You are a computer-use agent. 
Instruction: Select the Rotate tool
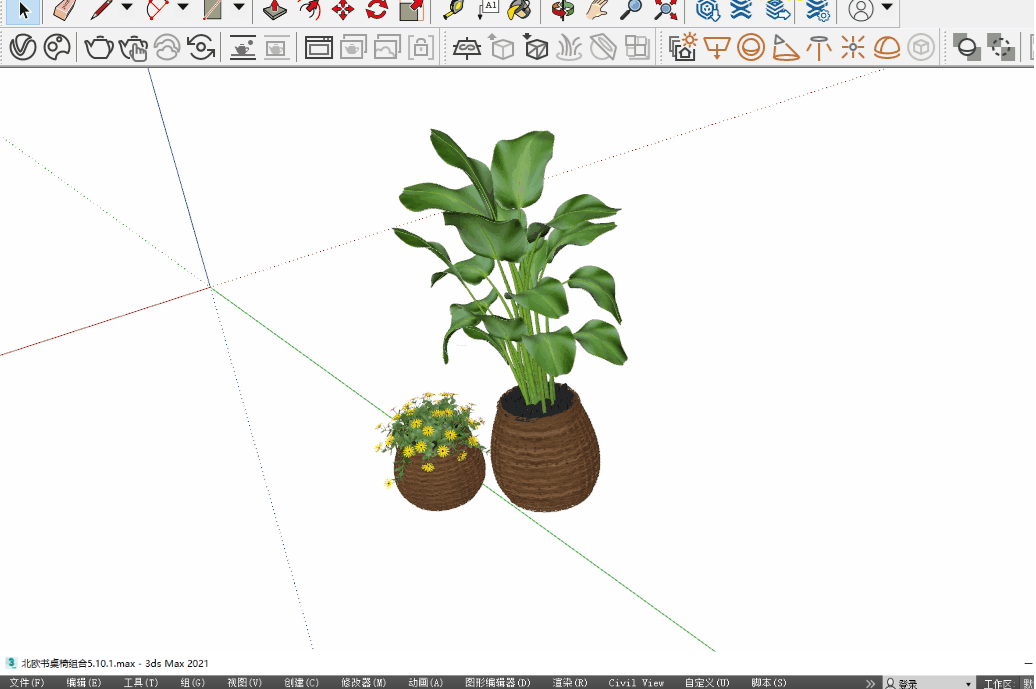(x=377, y=10)
